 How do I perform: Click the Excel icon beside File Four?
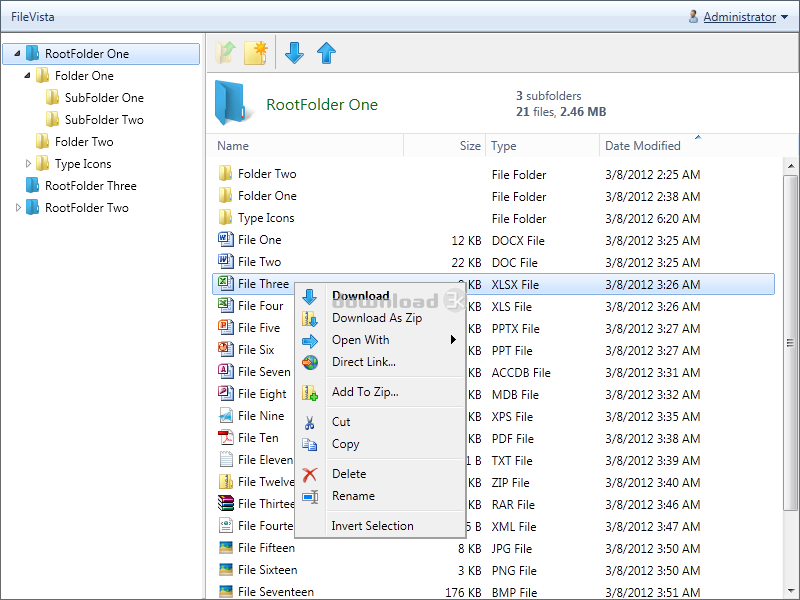226,305
